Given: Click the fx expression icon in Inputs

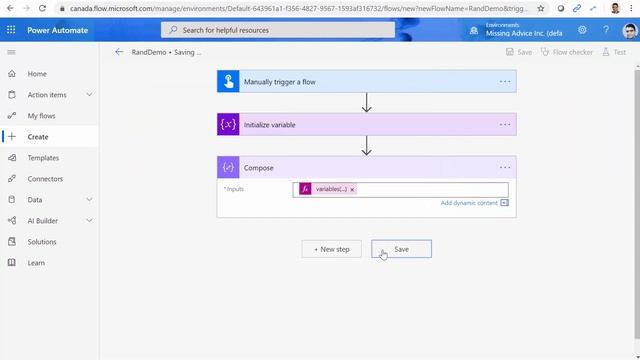Looking at the screenshot, I should (x=305, y=189).
